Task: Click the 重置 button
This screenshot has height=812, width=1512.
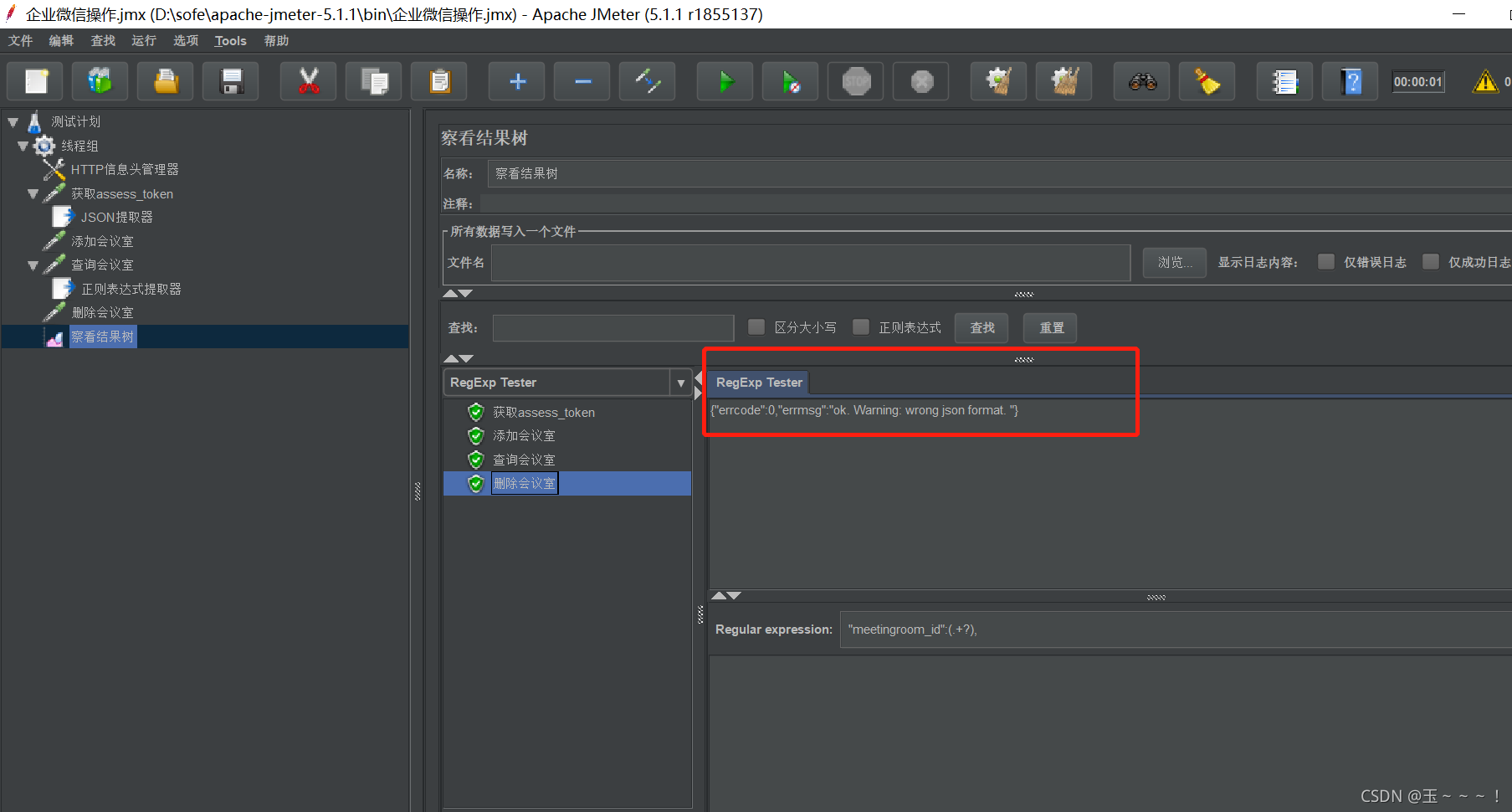Action: coord(1051,327)
